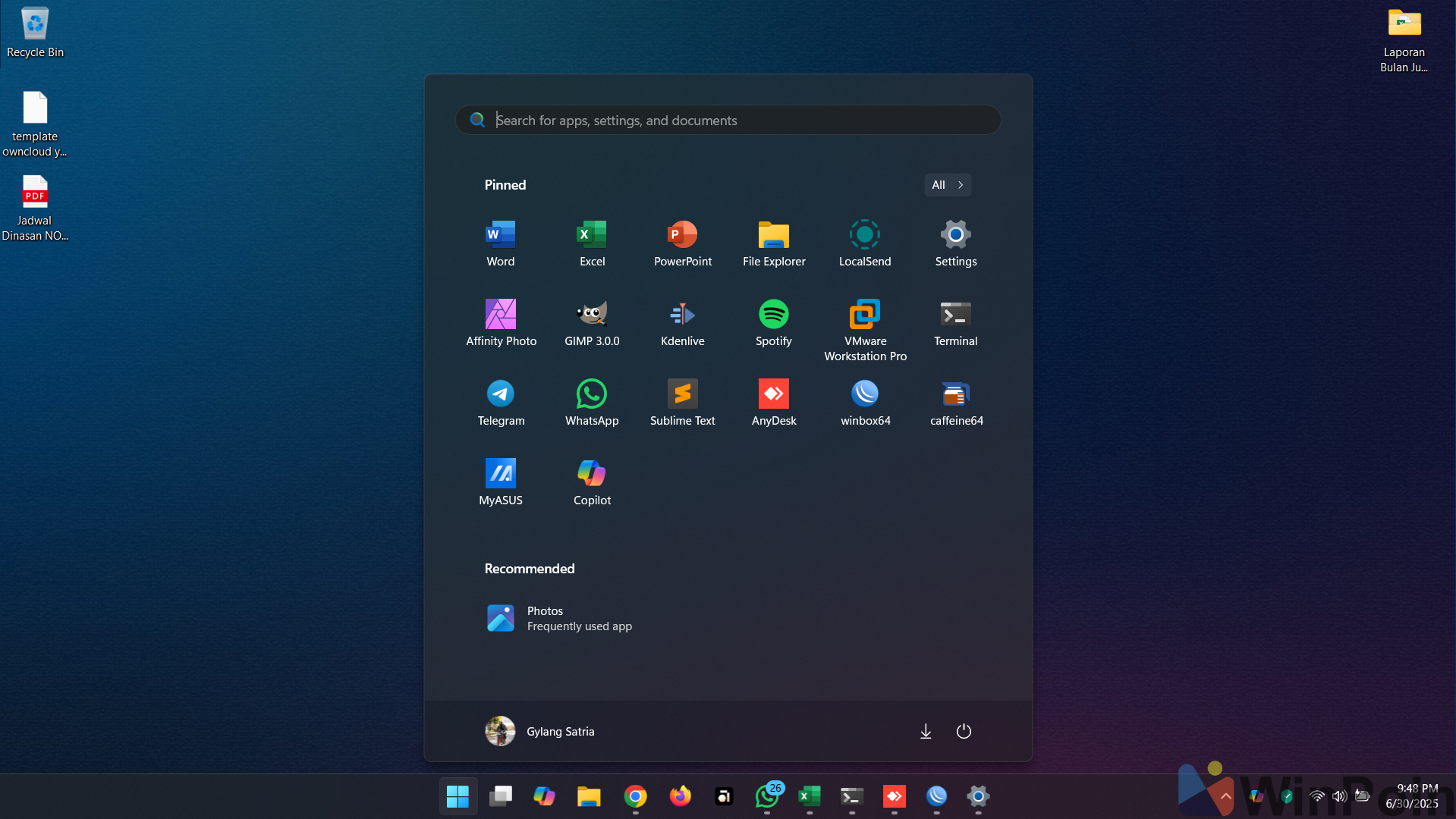Launch Affinity Photo

point(501,324)
